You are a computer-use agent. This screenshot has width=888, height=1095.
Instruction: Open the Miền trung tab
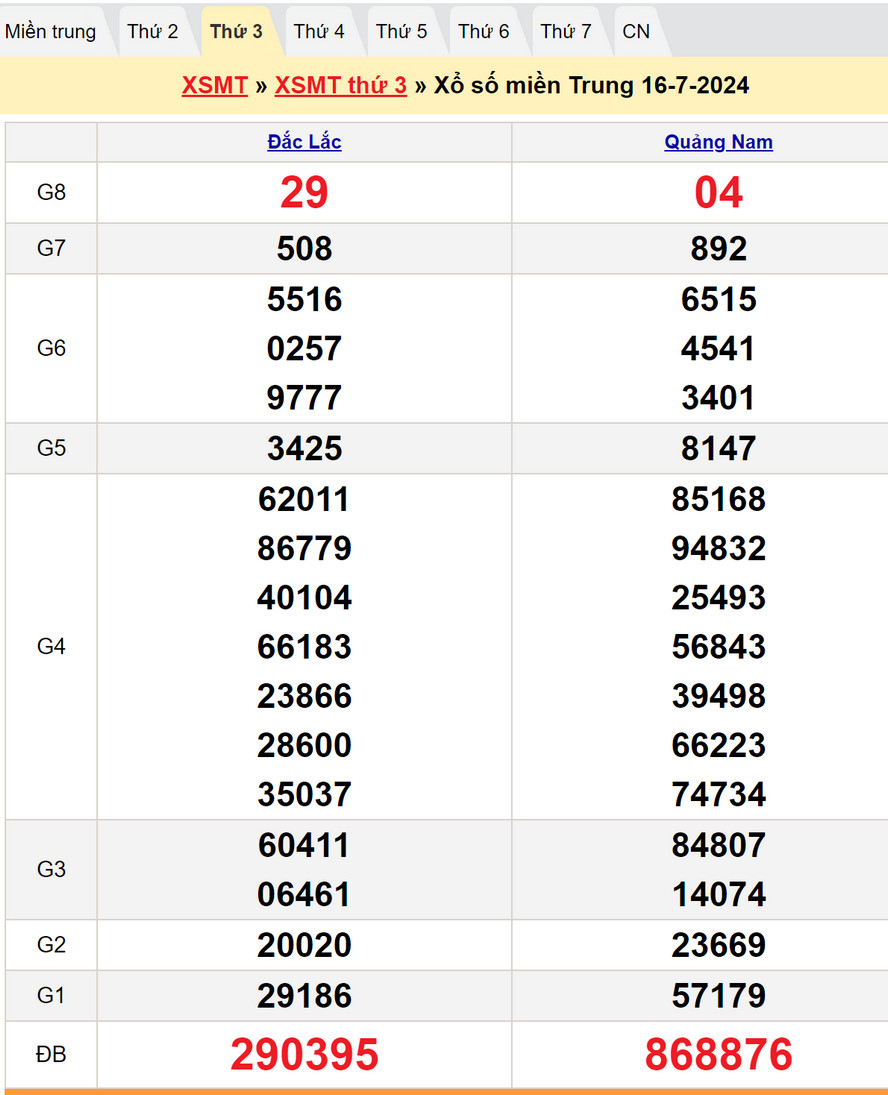[x=51, y=31]
